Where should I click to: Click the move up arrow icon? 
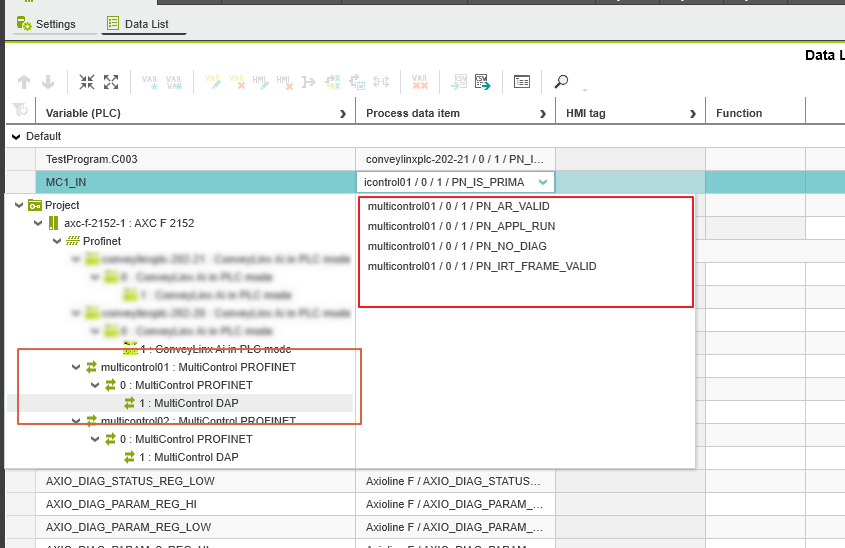[24, 83]
